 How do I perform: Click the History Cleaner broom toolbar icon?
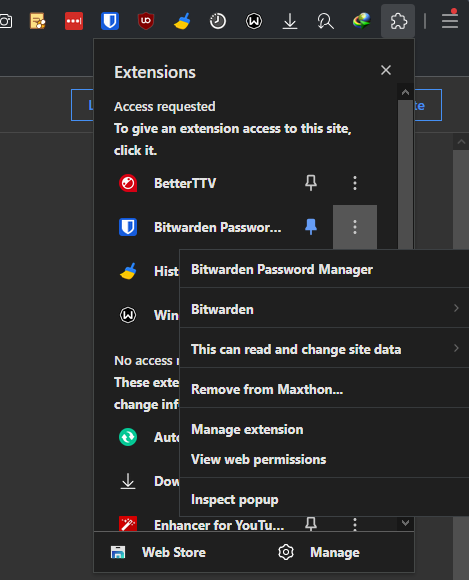182,21
